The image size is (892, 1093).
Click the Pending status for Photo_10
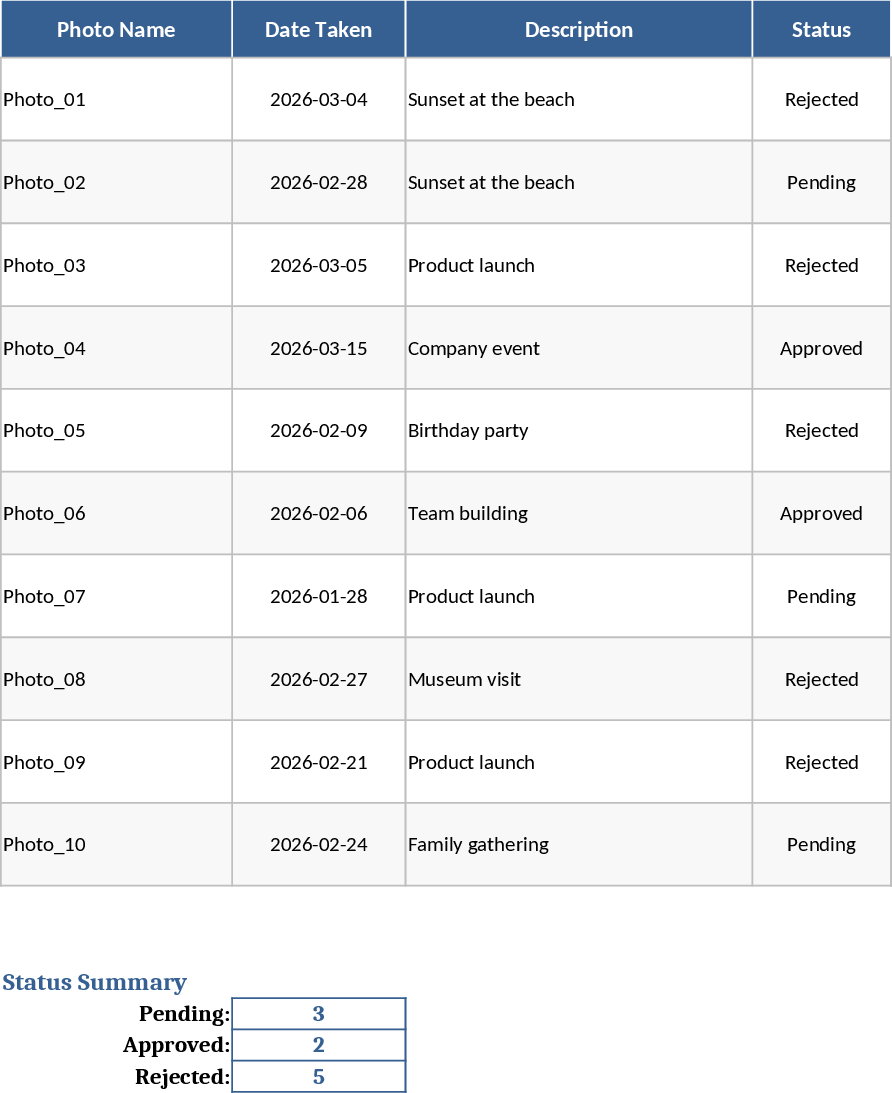[x=821, y=844]
